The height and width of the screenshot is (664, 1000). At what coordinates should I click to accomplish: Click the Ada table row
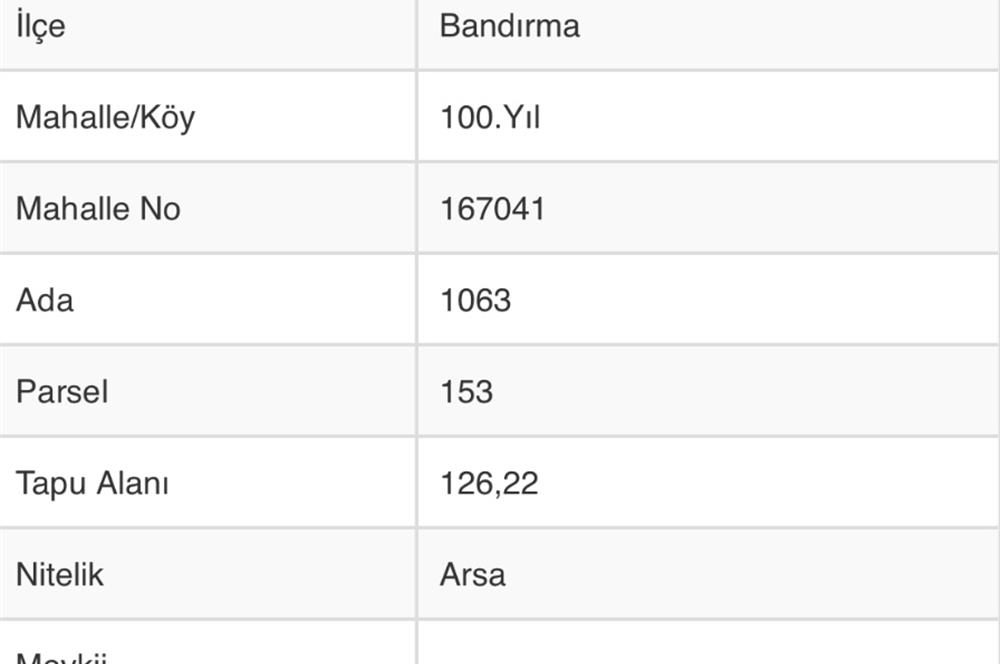(499, 300)
